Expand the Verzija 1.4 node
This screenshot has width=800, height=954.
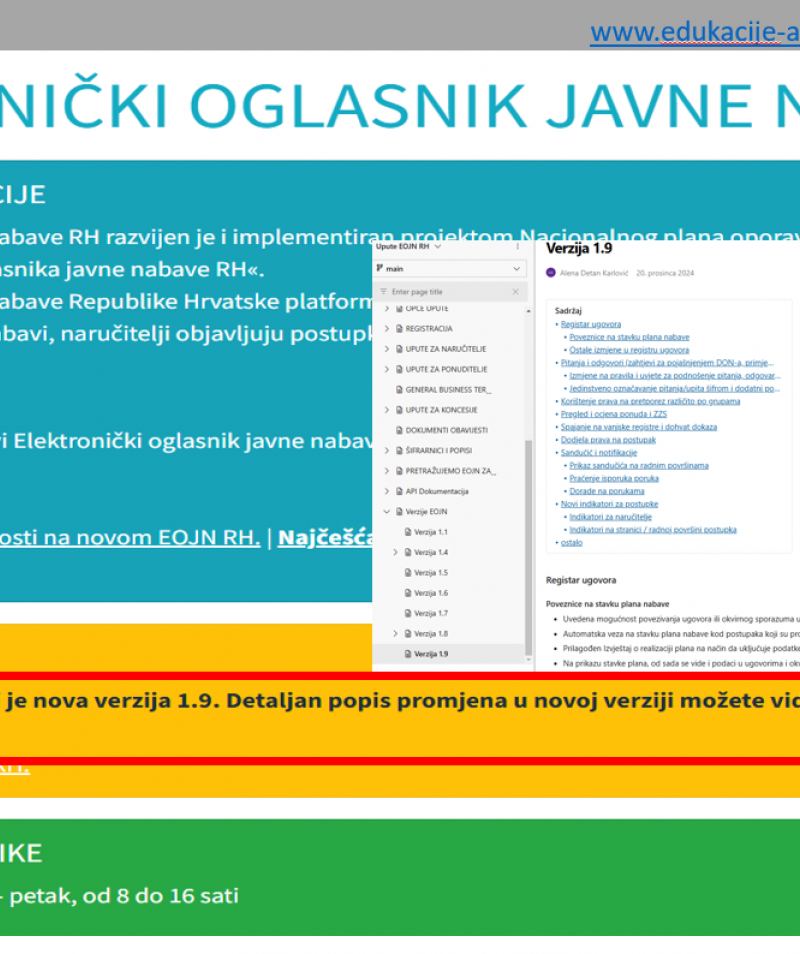[x=395, y=552]
